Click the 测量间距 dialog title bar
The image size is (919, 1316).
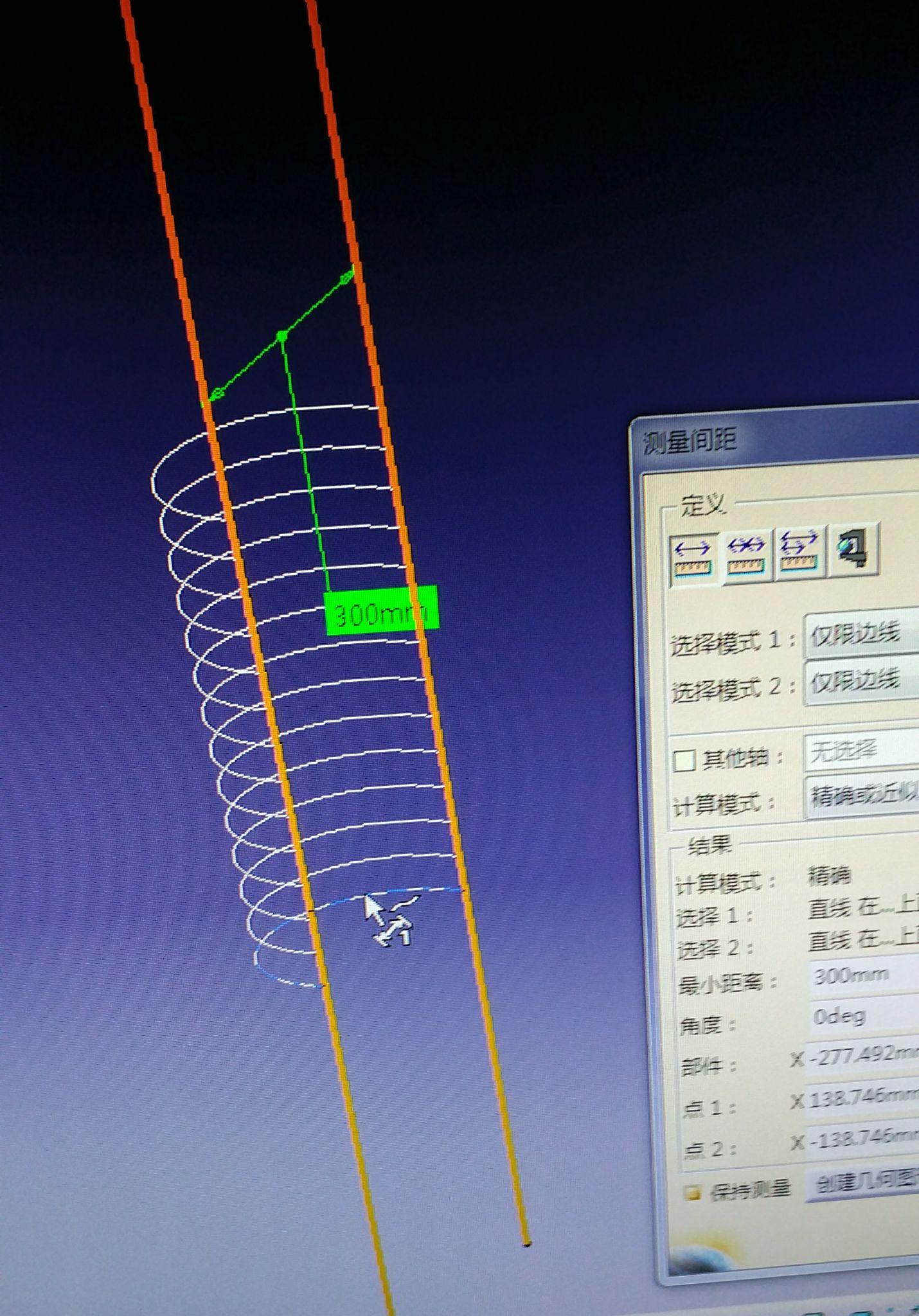(774, 437)
